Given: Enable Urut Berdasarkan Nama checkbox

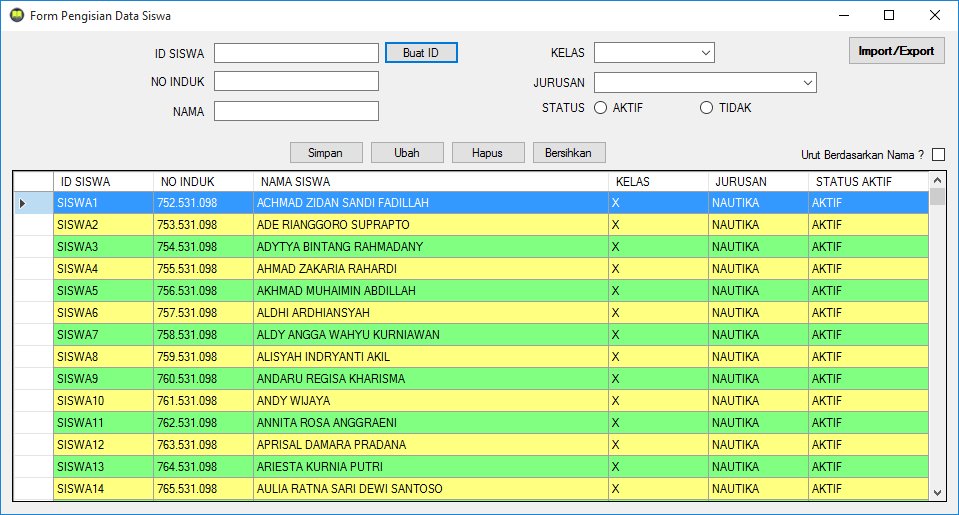Looking at the screenshot, I should [x=938, y=155].
